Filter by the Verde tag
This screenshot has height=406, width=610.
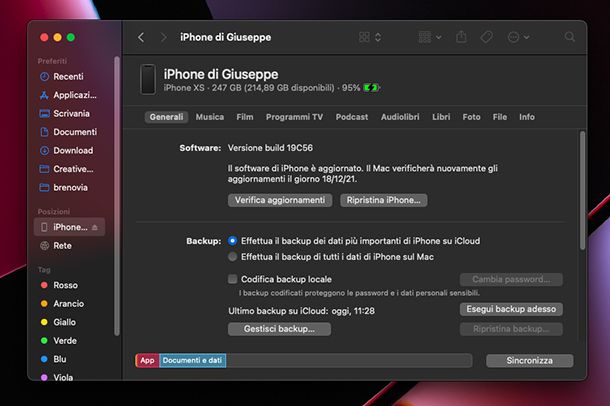[69, 341]
